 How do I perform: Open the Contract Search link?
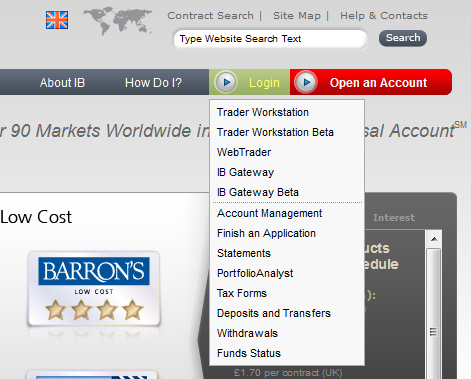pyautogui.click(x=210, y=16)
